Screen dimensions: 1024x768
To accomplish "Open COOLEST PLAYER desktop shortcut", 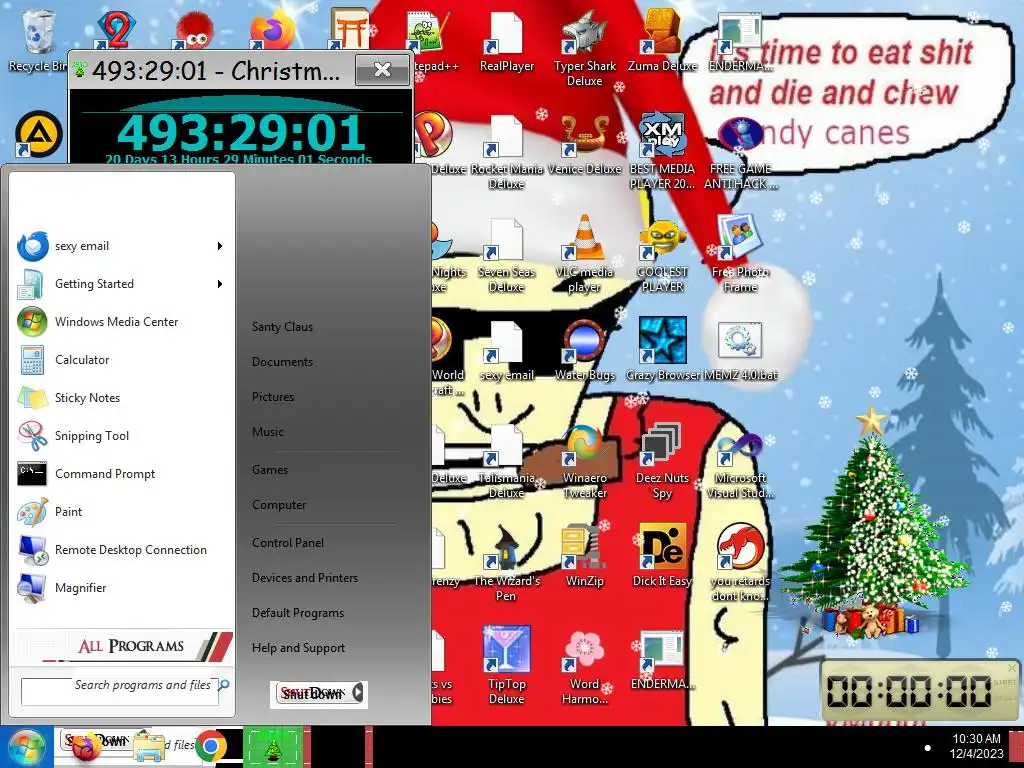I will point(662,255).
